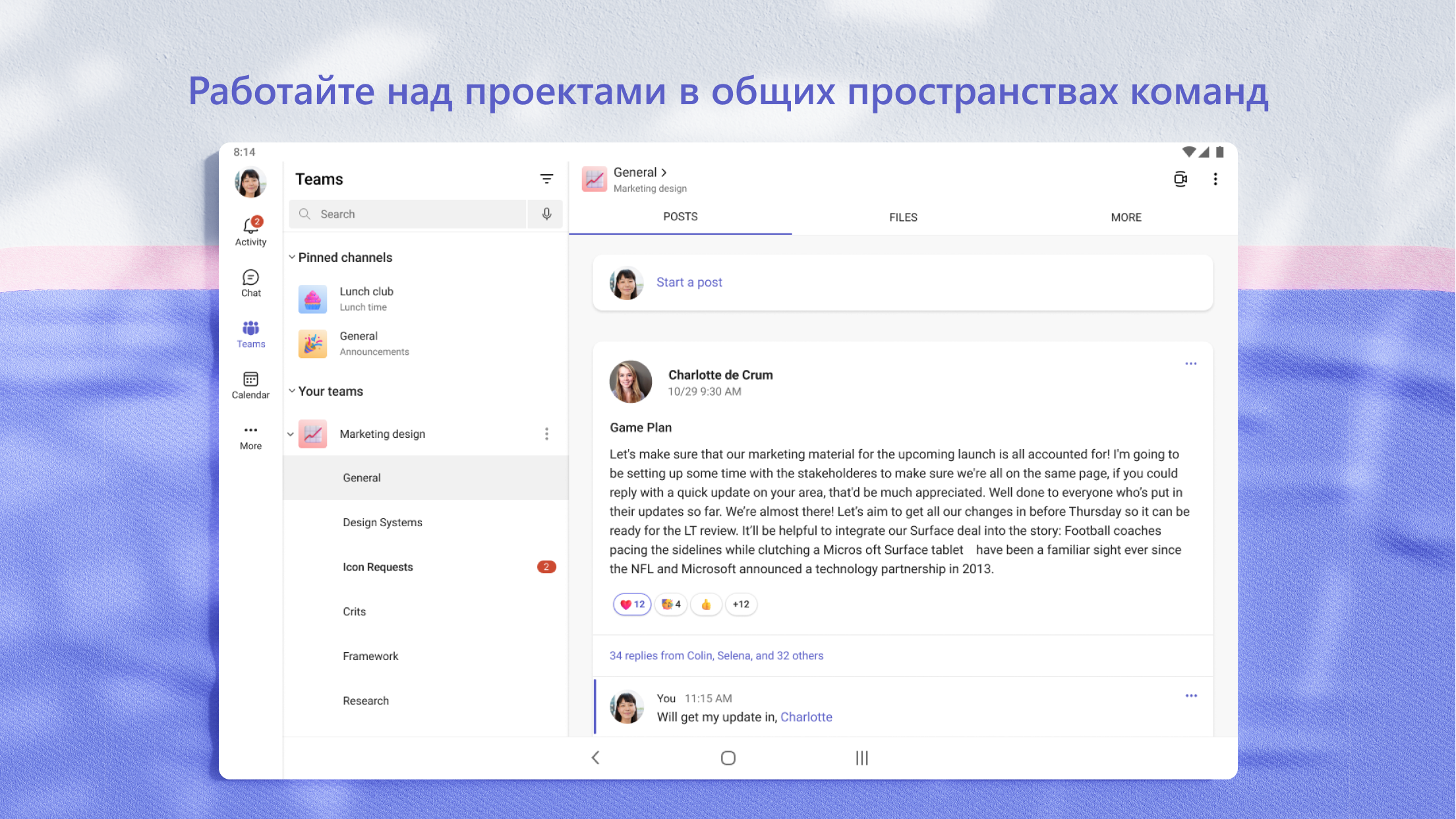Switch to the MORE tab
Image resolution: width=1456 pixels, height=819 pixels.
point(1126,217)
